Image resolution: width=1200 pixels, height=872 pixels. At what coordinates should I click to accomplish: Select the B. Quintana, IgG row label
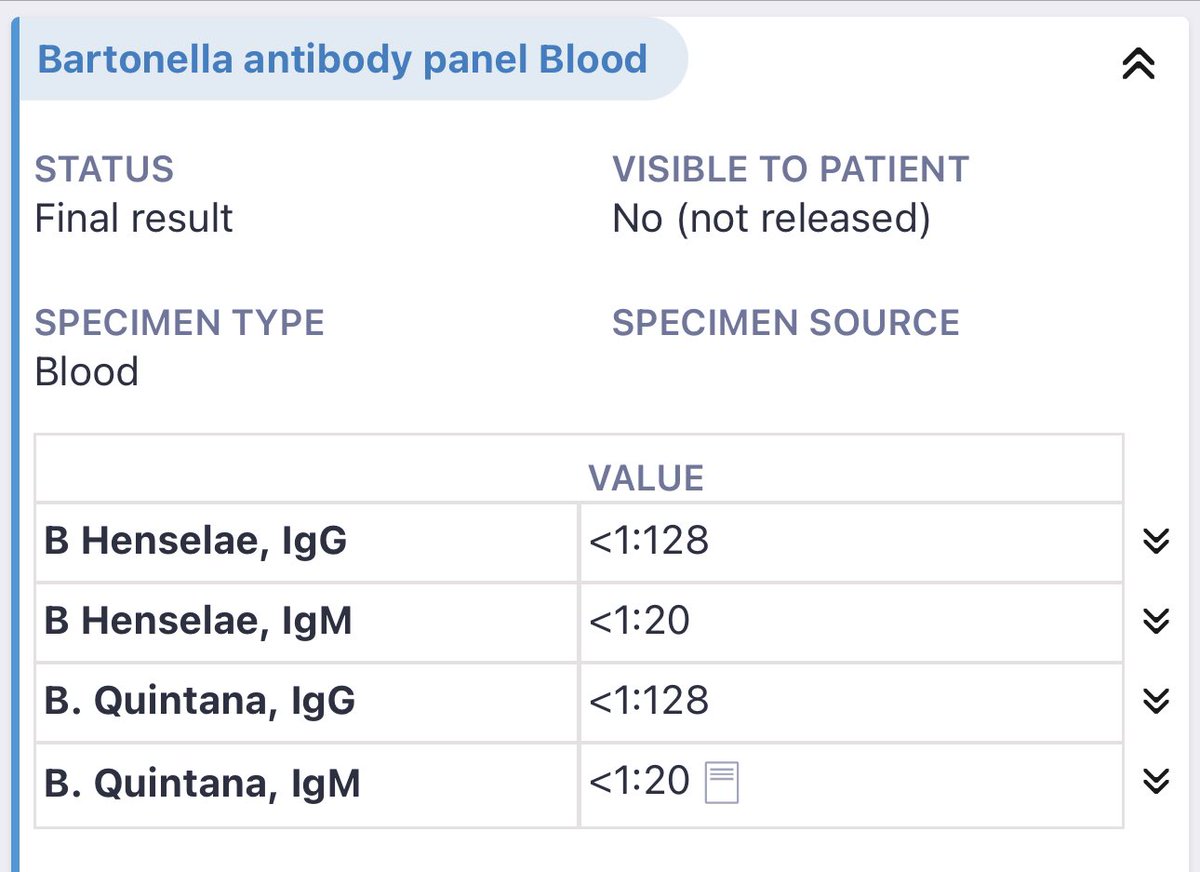[200, 701]
